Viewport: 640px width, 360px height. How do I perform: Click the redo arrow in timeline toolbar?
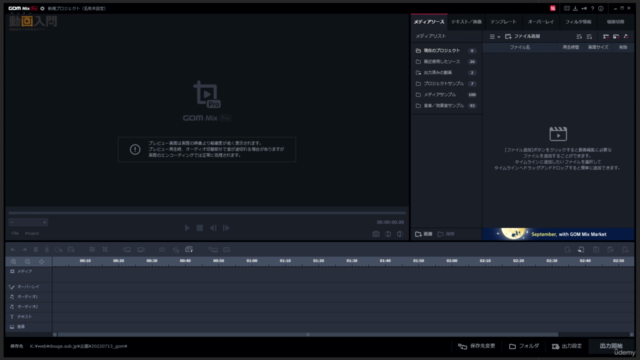[24, 249]
